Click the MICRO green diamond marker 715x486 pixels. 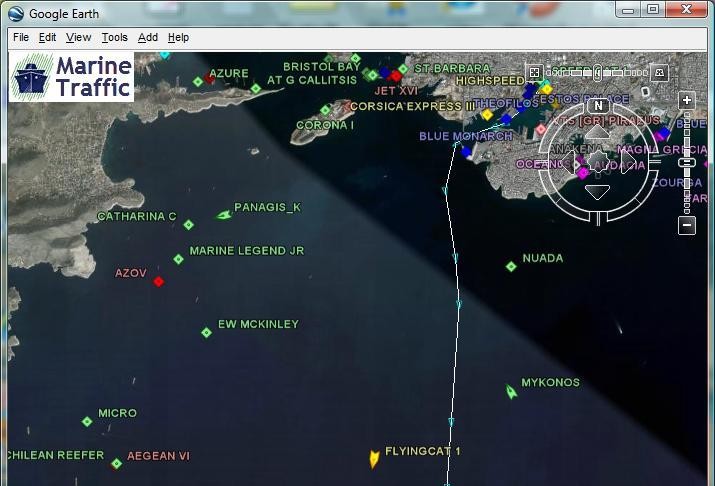pyautogui.click(x=87, y=421)
